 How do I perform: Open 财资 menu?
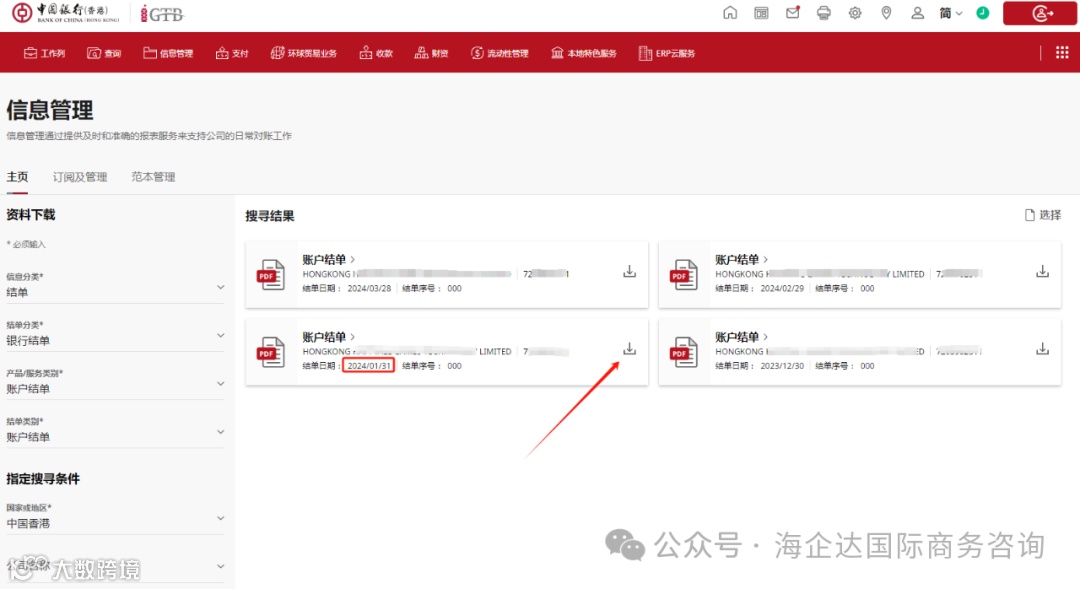point(432,53)
